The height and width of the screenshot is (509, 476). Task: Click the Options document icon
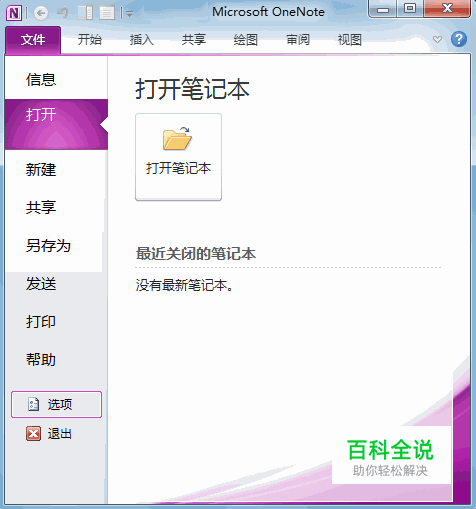pos(33,404)
